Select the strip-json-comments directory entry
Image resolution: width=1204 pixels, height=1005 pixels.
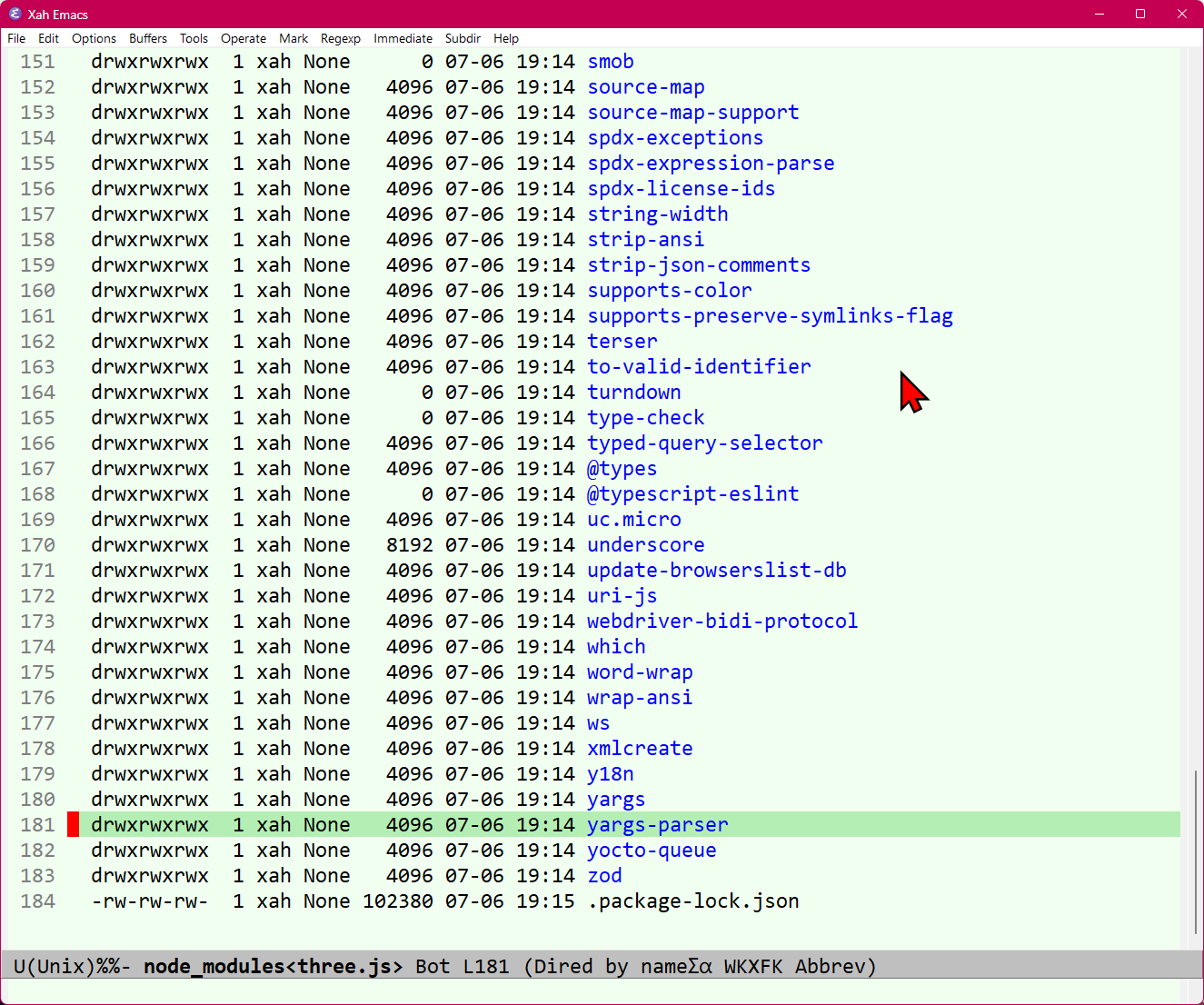coord(699,265)
